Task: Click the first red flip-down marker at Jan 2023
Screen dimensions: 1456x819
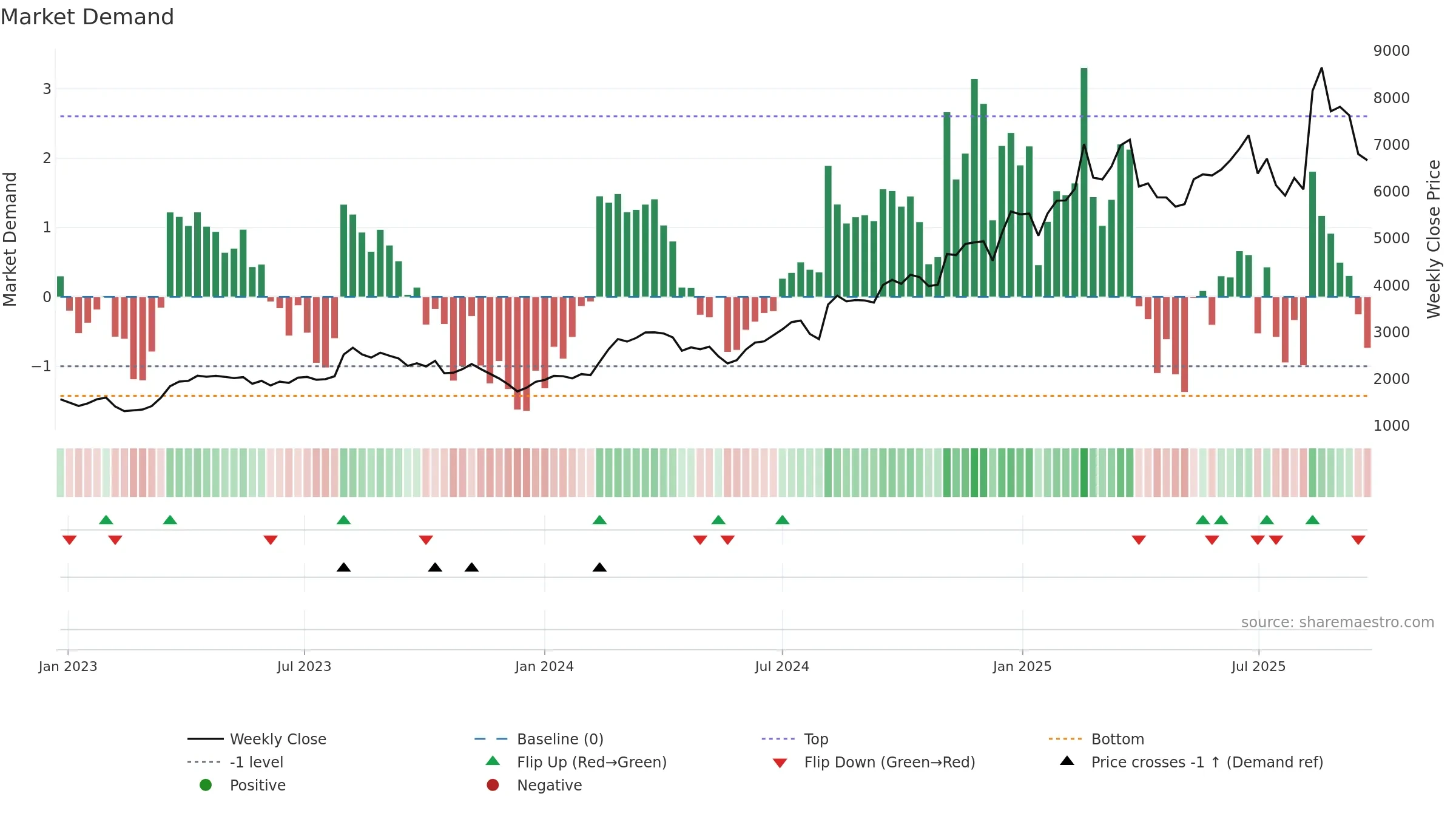Action: click(x=70, y=540)
